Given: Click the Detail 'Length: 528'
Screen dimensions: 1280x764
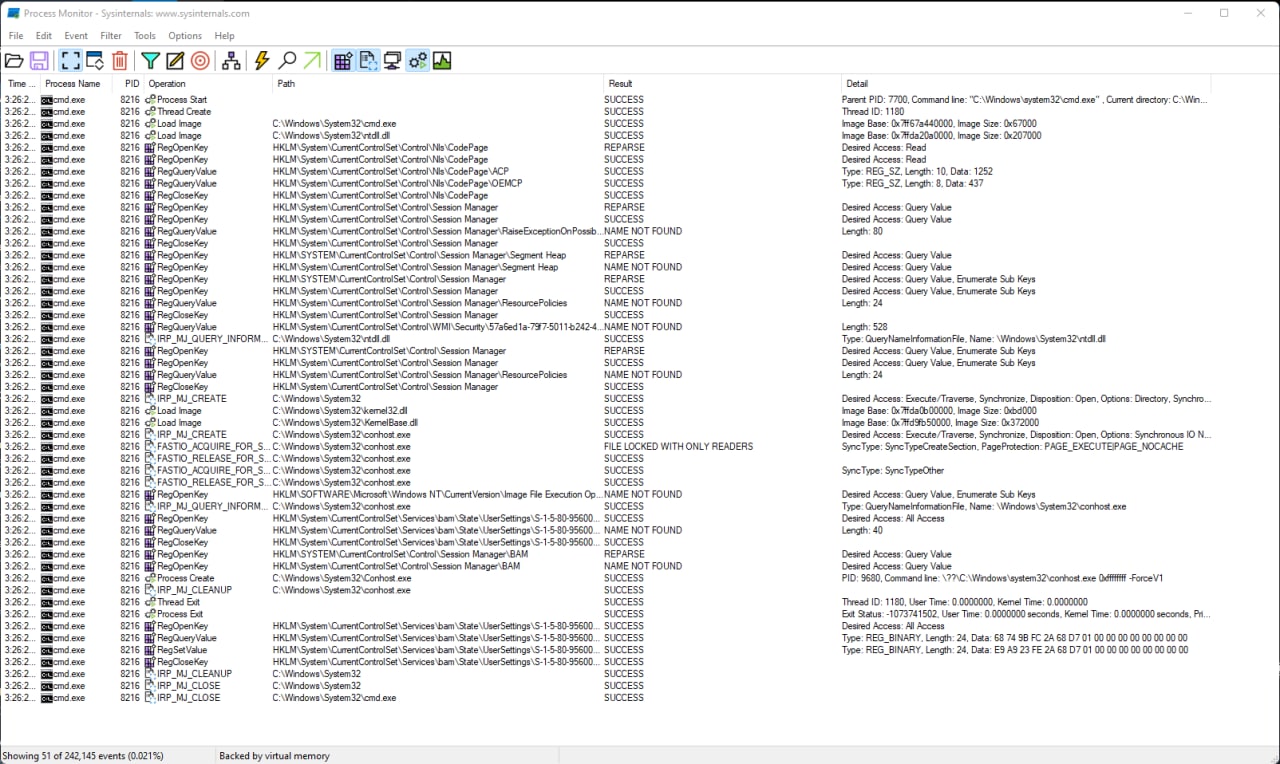Looking at the screenshot, I should tap(865, 327).
